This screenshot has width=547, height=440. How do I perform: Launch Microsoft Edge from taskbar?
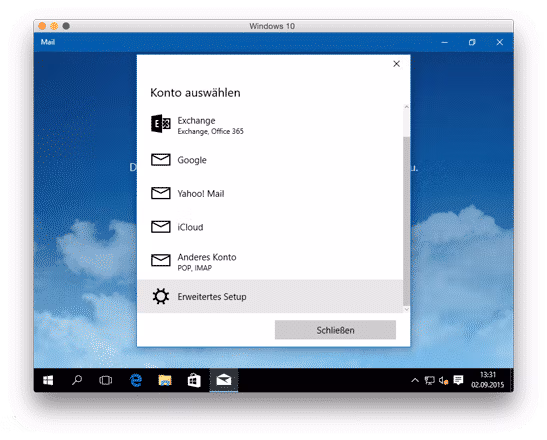pyautogui.click(x=136, y=380)
